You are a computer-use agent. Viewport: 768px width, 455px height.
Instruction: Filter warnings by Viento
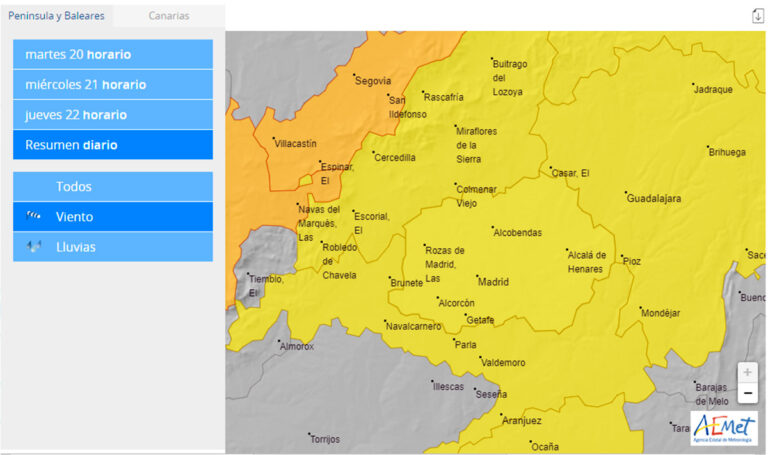pyautogui.click(x=113, y=216)
